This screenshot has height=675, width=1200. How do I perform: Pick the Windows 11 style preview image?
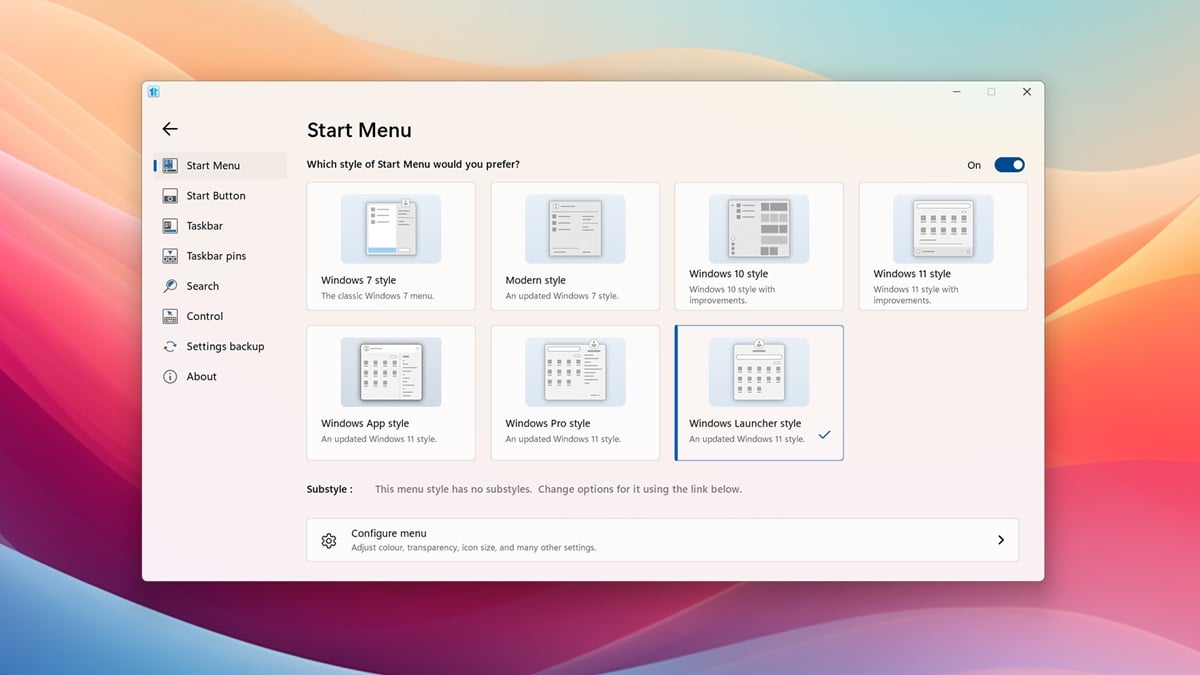coord(943,229)
